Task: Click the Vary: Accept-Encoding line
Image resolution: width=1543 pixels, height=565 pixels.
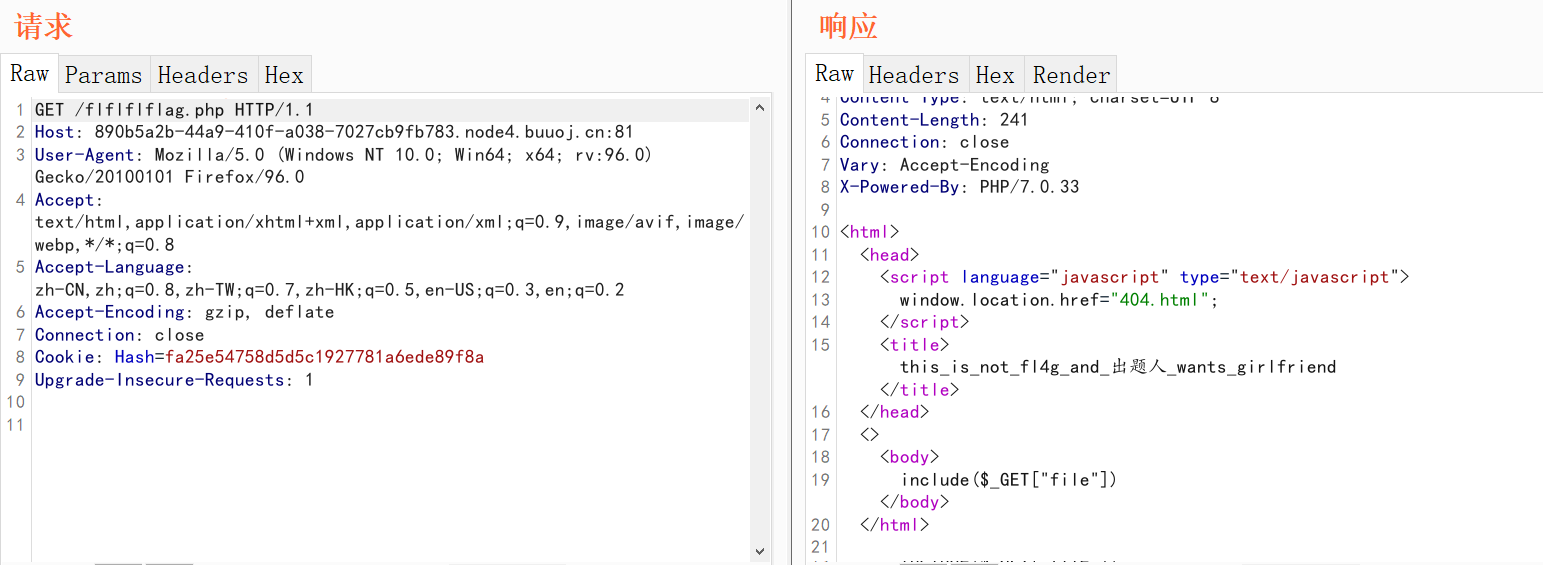Action: coord(944,165)
